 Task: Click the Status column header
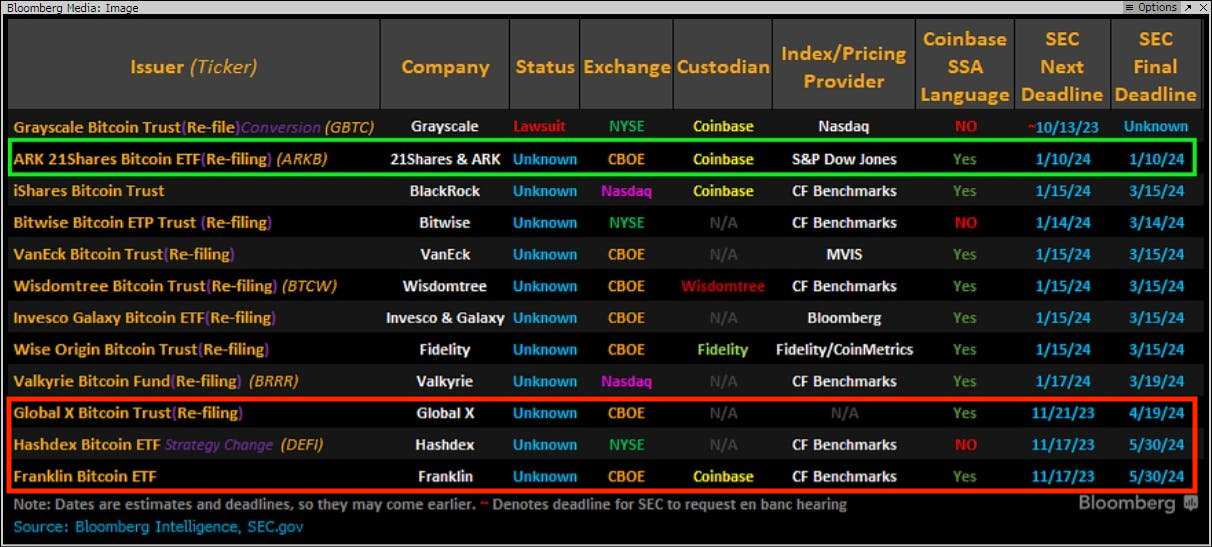click(x=545, y=67)
